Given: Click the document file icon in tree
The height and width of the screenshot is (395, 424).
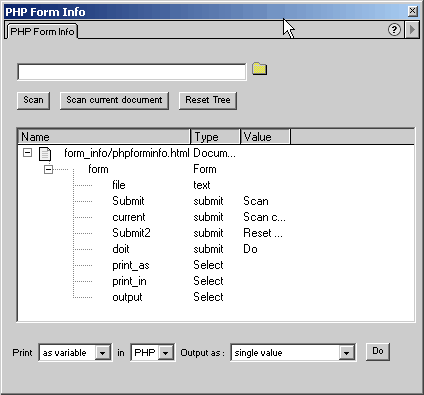Looking at the screenshot, I should 45,153.
